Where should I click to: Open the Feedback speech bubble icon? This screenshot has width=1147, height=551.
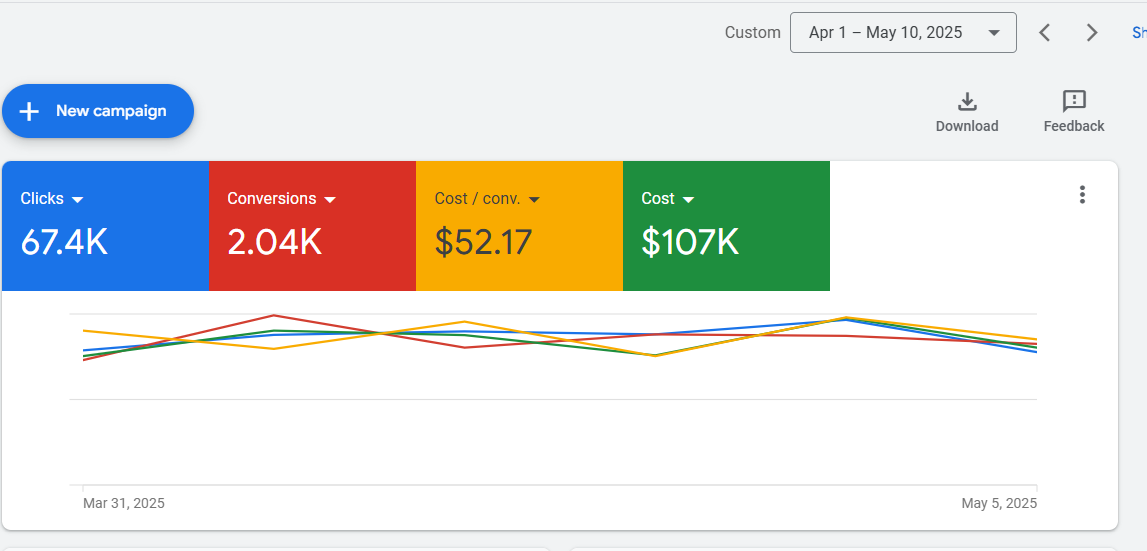(x=1074, y=102)
